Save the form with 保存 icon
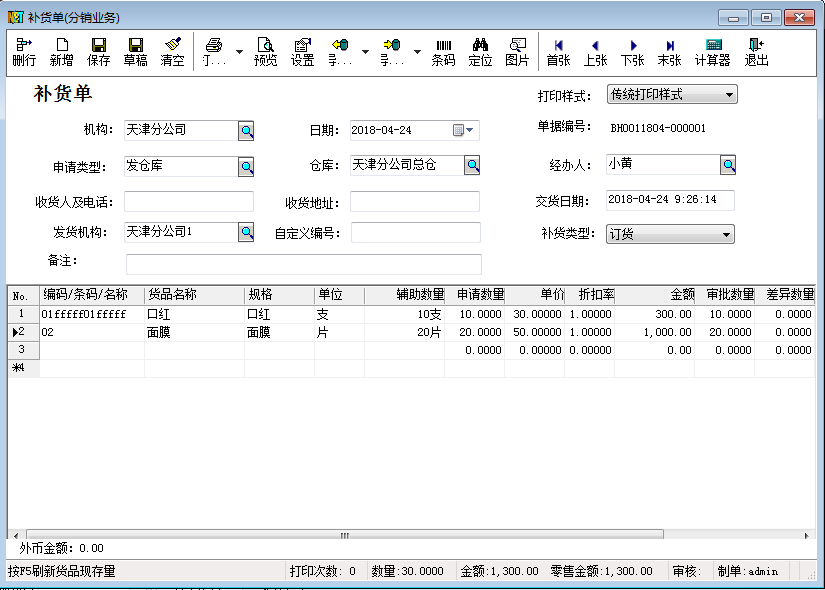825x590 pixels. (x=98, y=52)
